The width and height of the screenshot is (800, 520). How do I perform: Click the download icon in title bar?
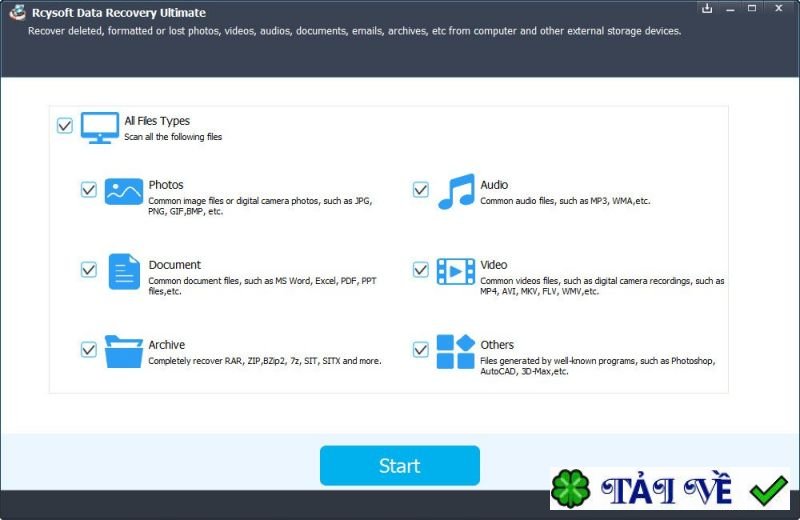point(707,8)
